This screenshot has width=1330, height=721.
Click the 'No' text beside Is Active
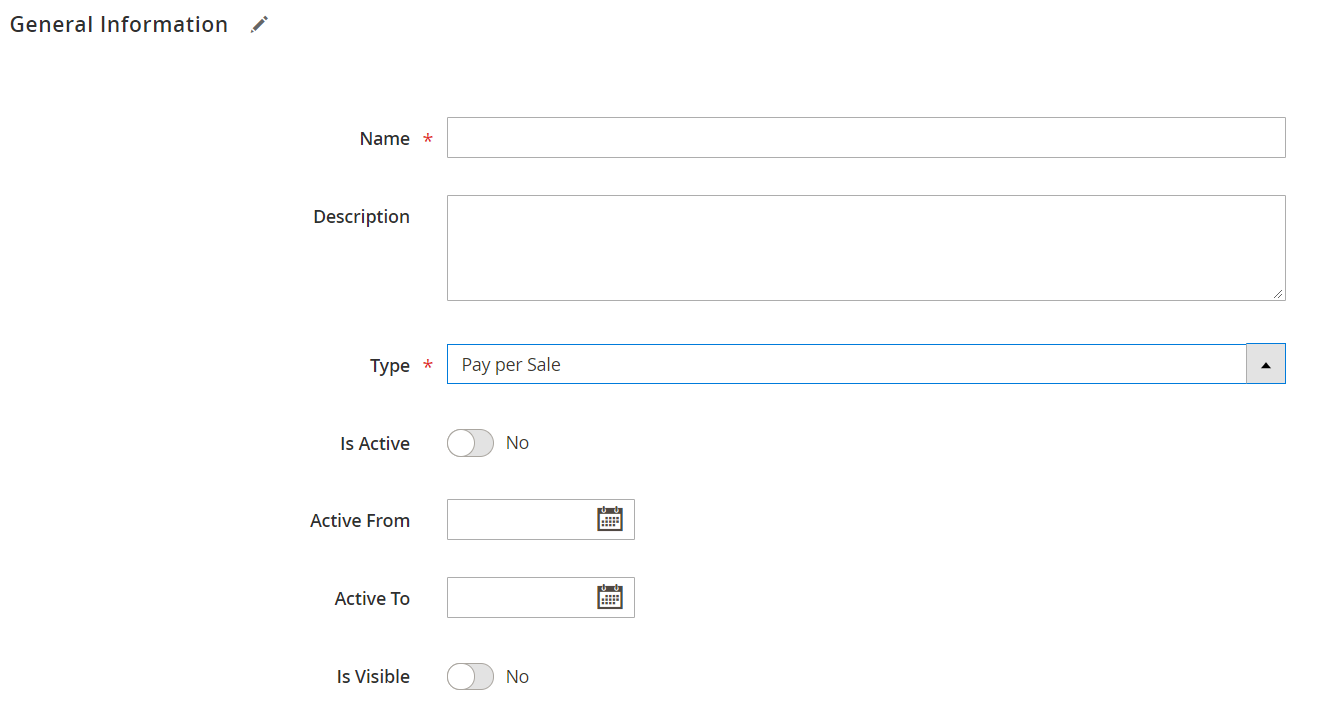click(517, 443)
